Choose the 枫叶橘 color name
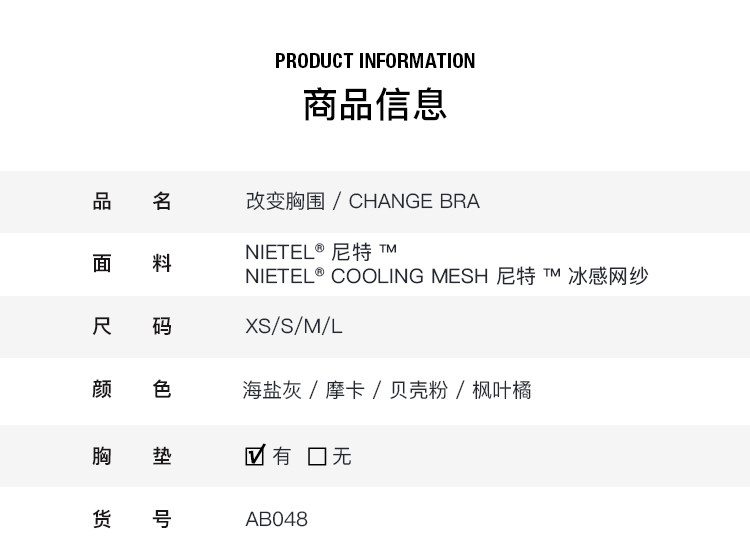The width and height of the screenshot is (750, 560). coord(501,390)
